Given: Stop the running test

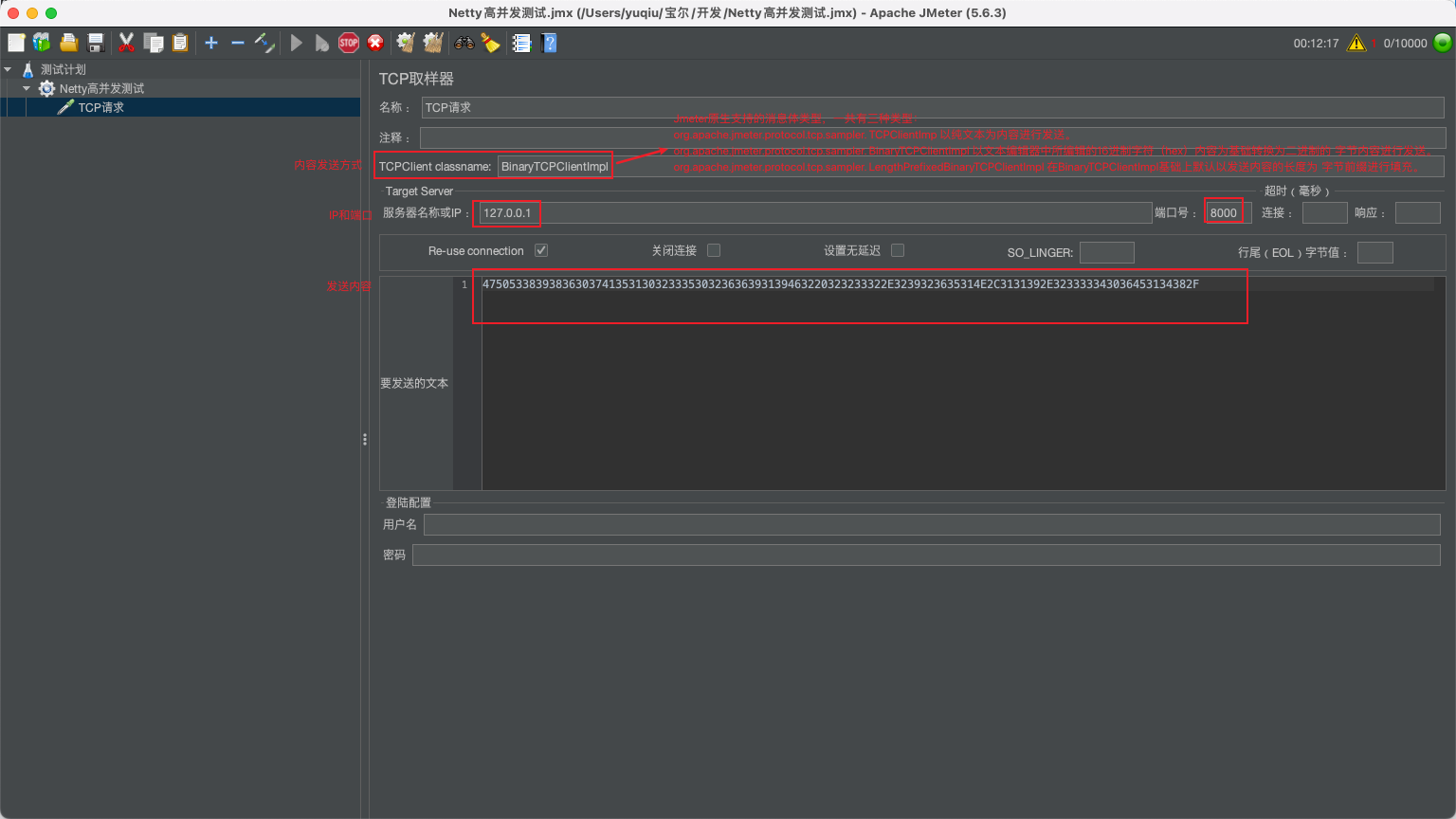Looking at the screenshot, I should 349,43.
